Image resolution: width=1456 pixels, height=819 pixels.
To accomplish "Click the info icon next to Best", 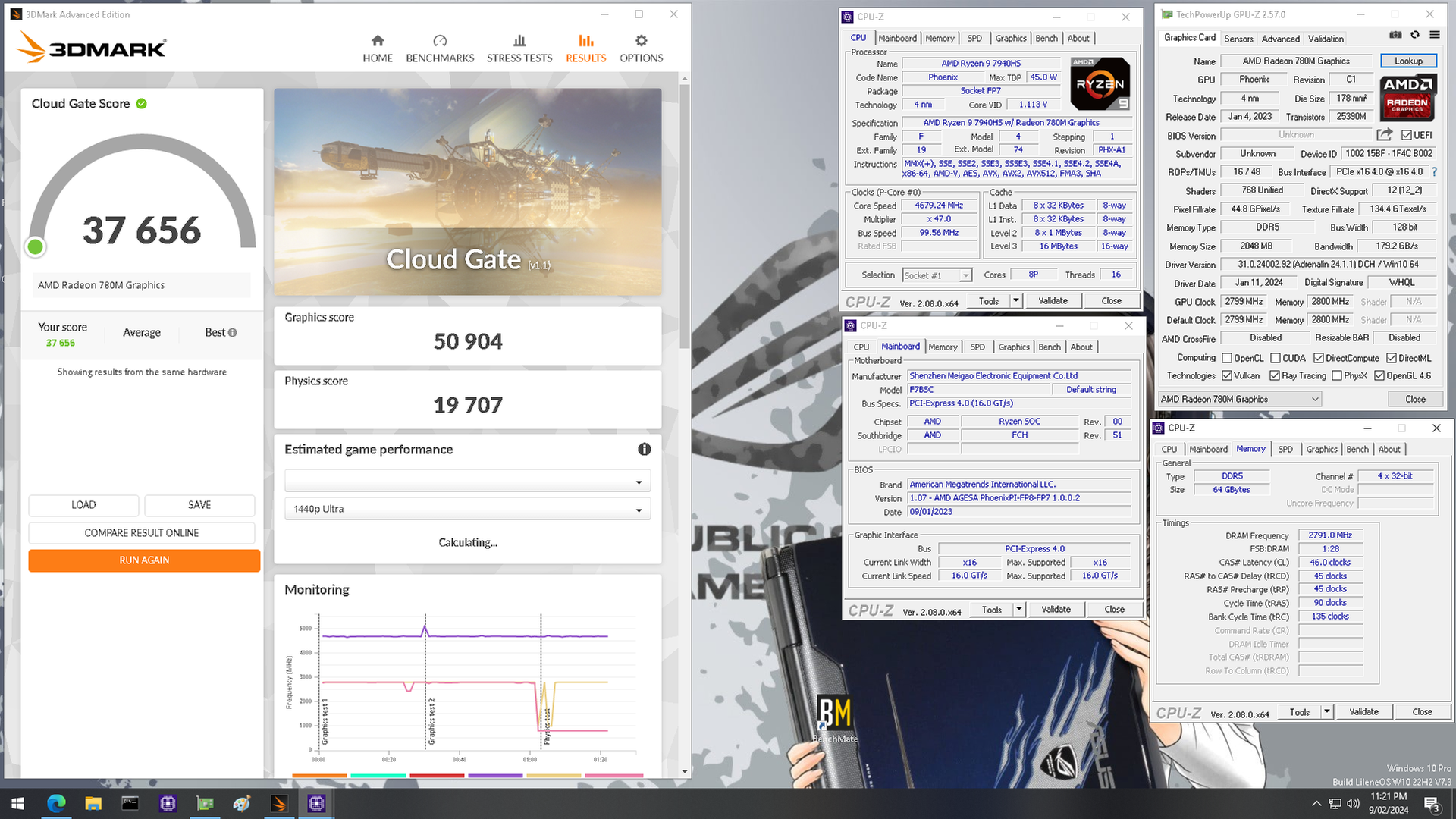I will [x=232, y=332].
